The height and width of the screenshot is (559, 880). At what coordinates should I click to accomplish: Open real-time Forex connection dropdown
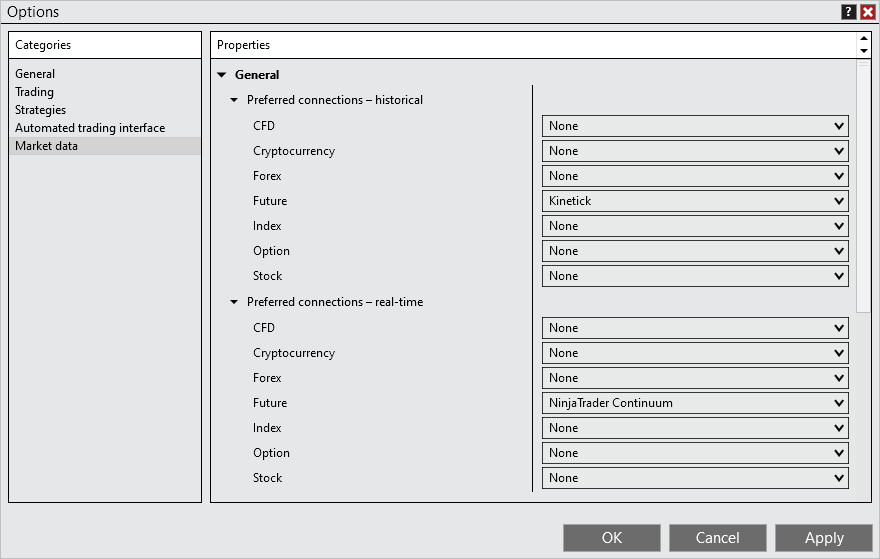tap(695, 378)
